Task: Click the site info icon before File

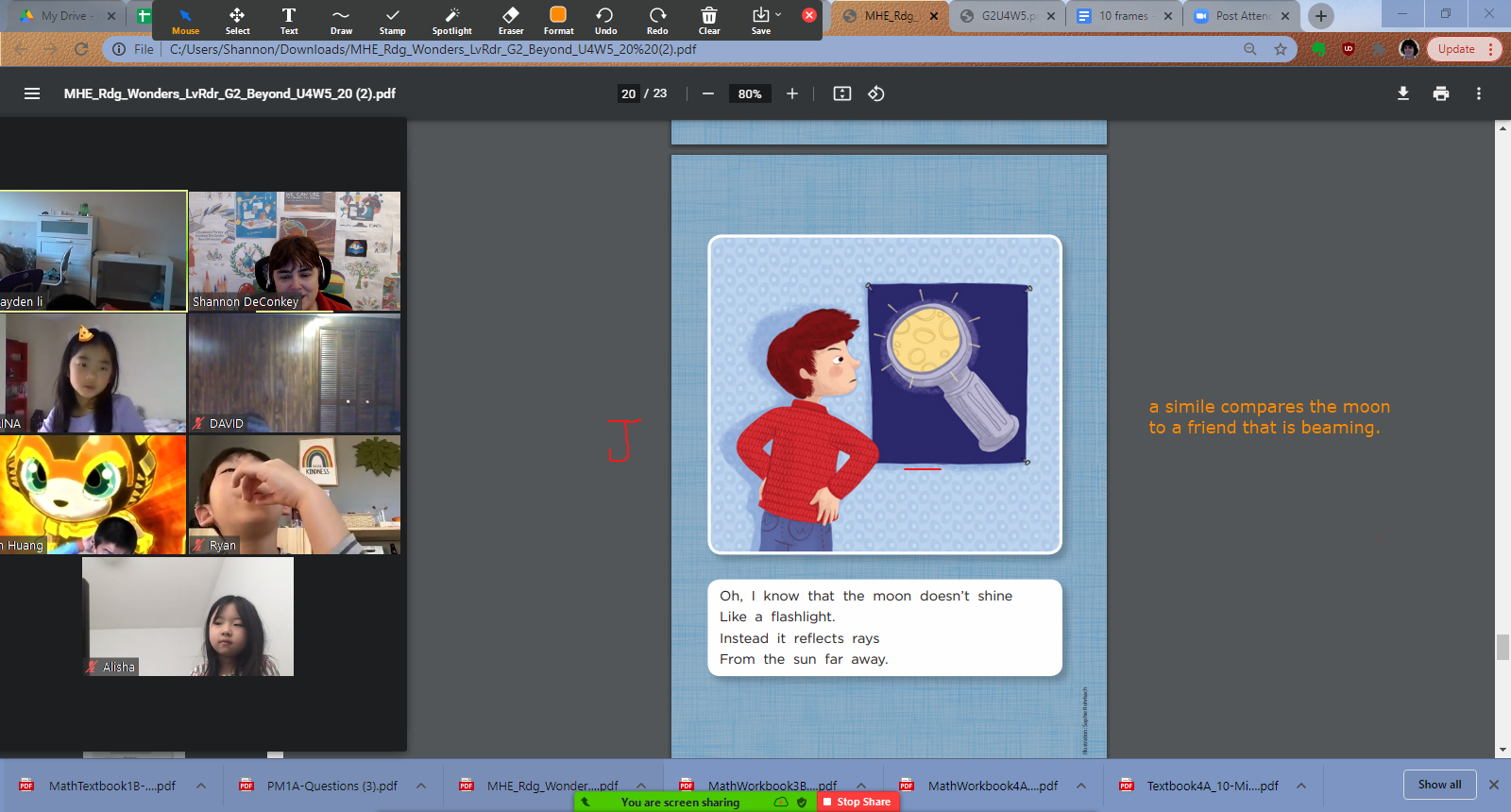Action: point(119,49)
